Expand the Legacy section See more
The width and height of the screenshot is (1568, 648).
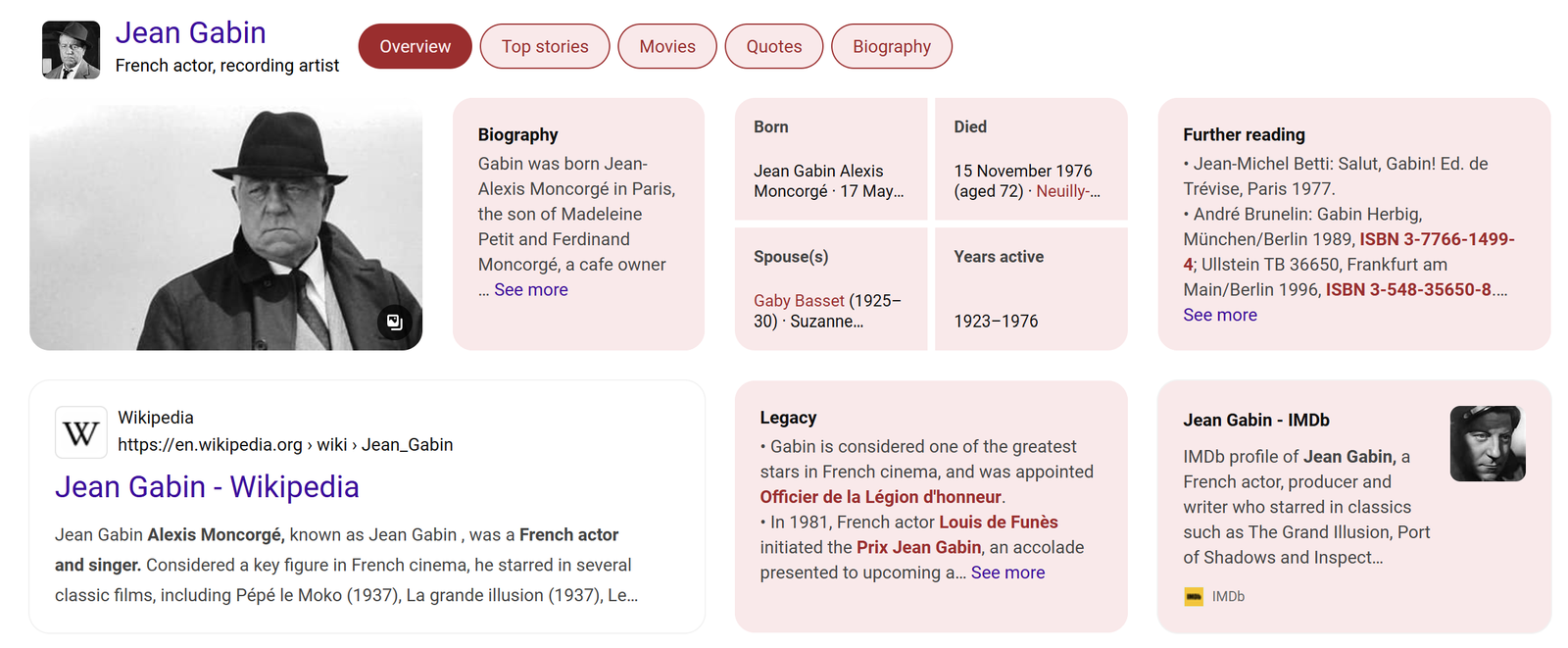pos(1007,573)
